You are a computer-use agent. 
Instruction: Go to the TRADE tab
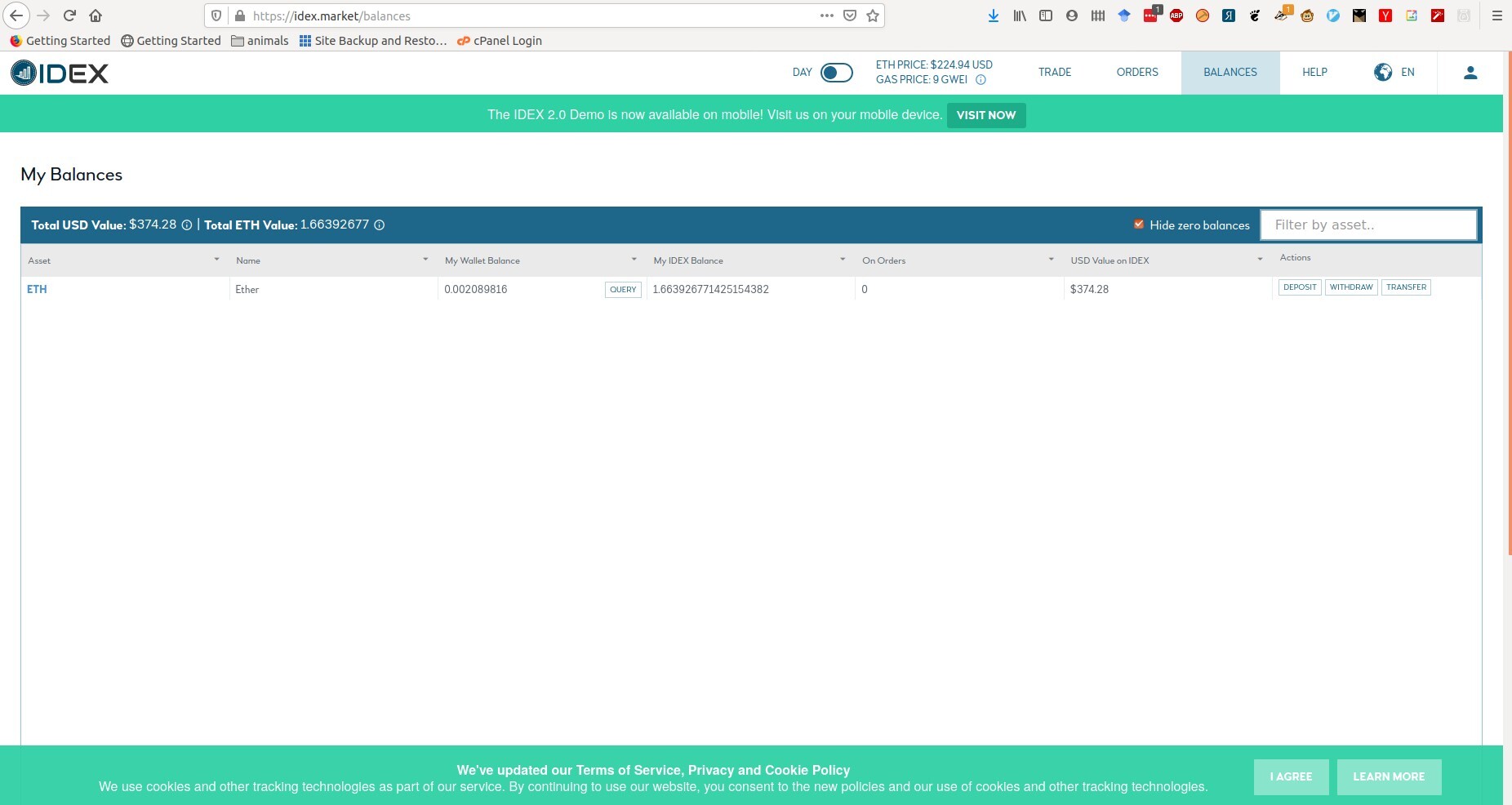pos(1054,73)
